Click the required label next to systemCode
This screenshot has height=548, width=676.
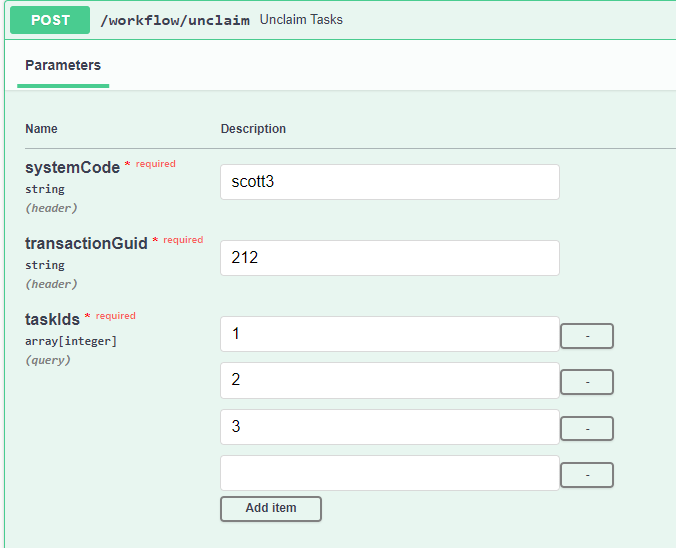(x=156, y=164)
